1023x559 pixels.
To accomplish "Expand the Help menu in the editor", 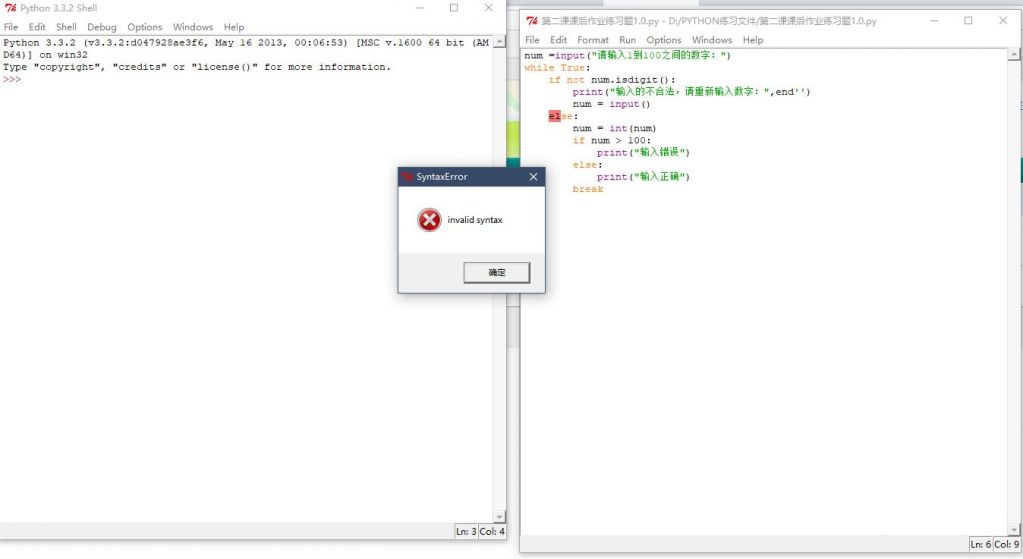I will click(x=753, y=40).
